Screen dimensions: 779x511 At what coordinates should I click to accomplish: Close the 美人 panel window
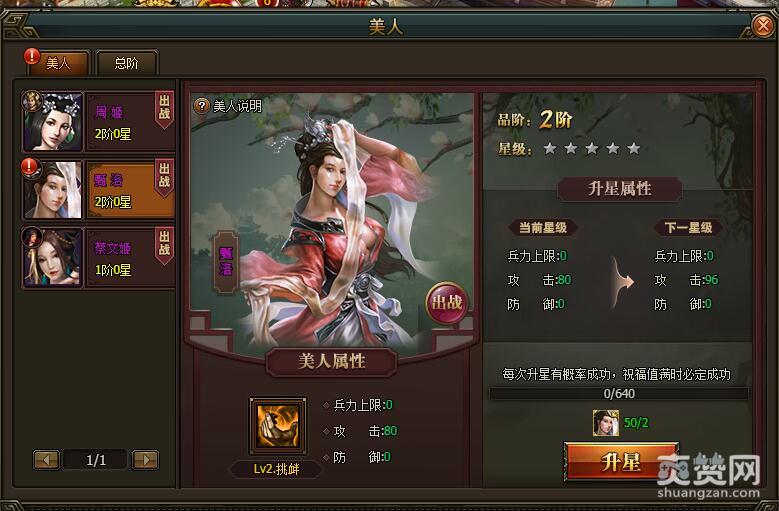[x=763, y=25]
